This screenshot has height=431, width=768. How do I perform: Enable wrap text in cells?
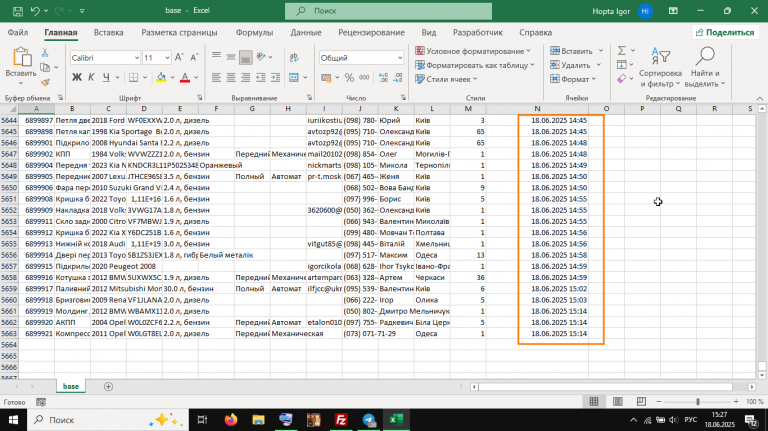tap(294, 58)
